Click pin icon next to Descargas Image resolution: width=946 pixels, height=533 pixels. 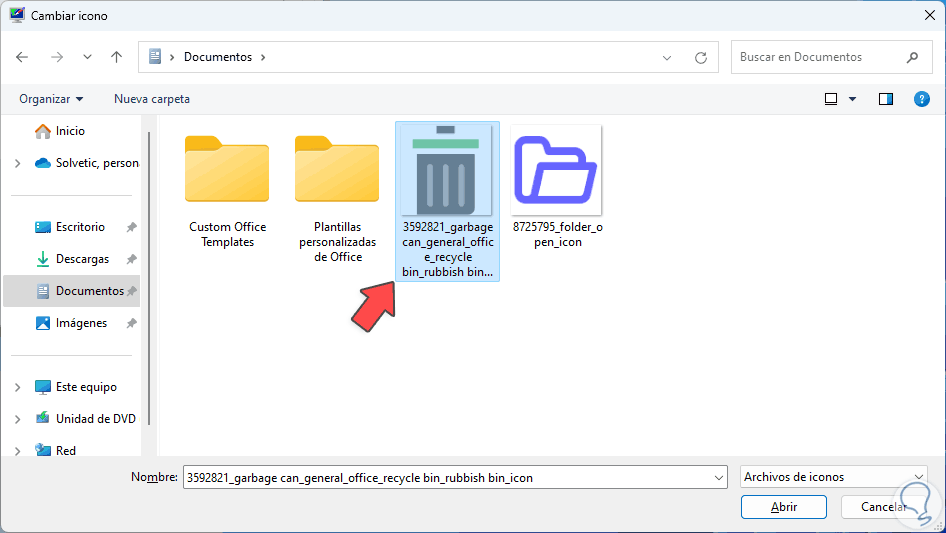(x=131, y=259)
